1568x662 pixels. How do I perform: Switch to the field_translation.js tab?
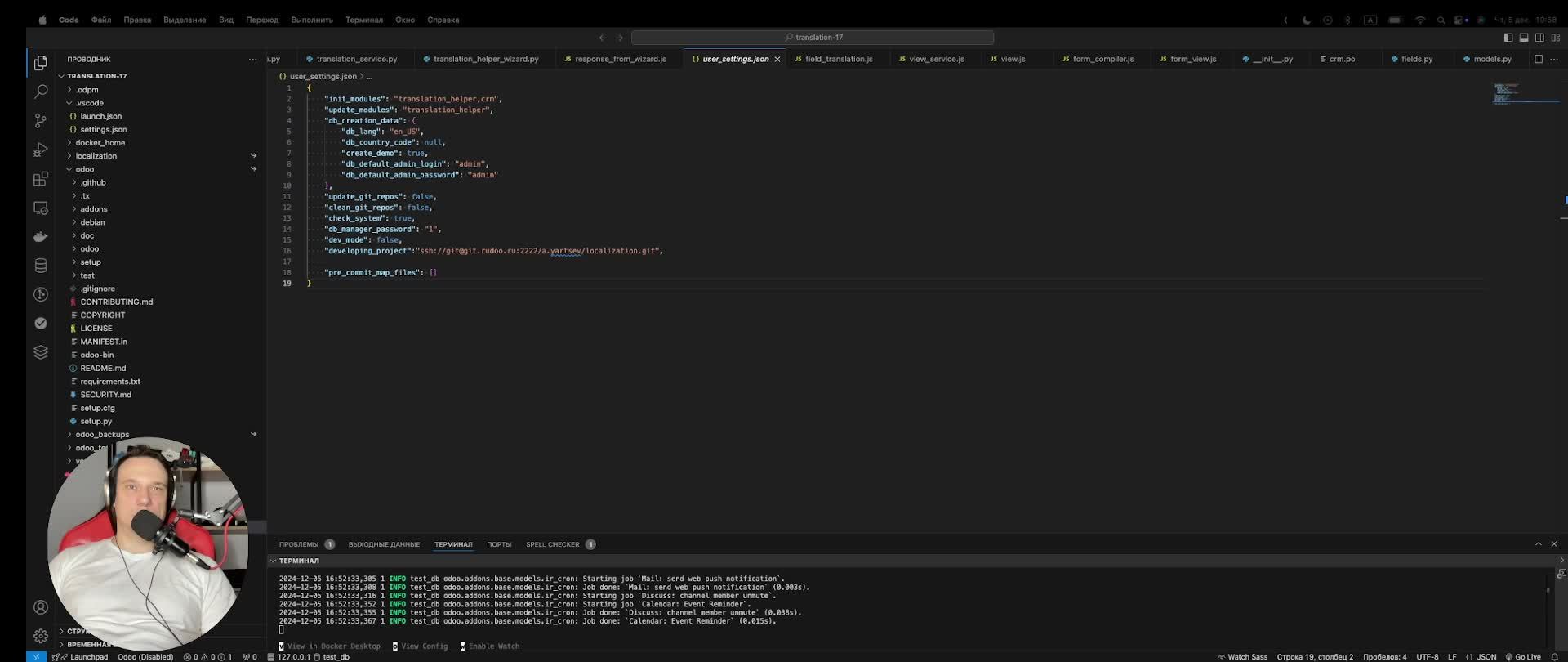click(x=834, y=59)
